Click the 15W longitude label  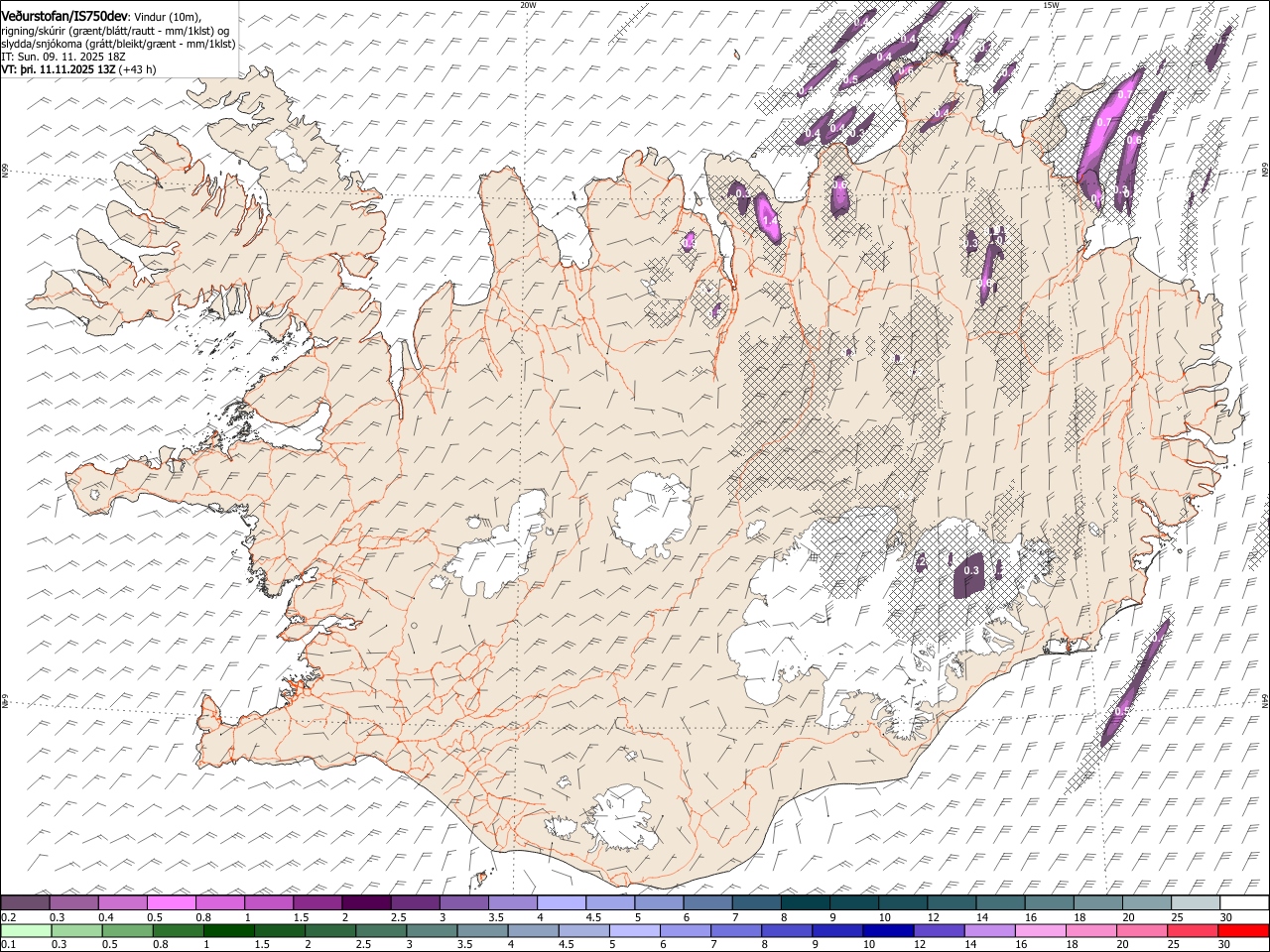tap(1050, 5)
